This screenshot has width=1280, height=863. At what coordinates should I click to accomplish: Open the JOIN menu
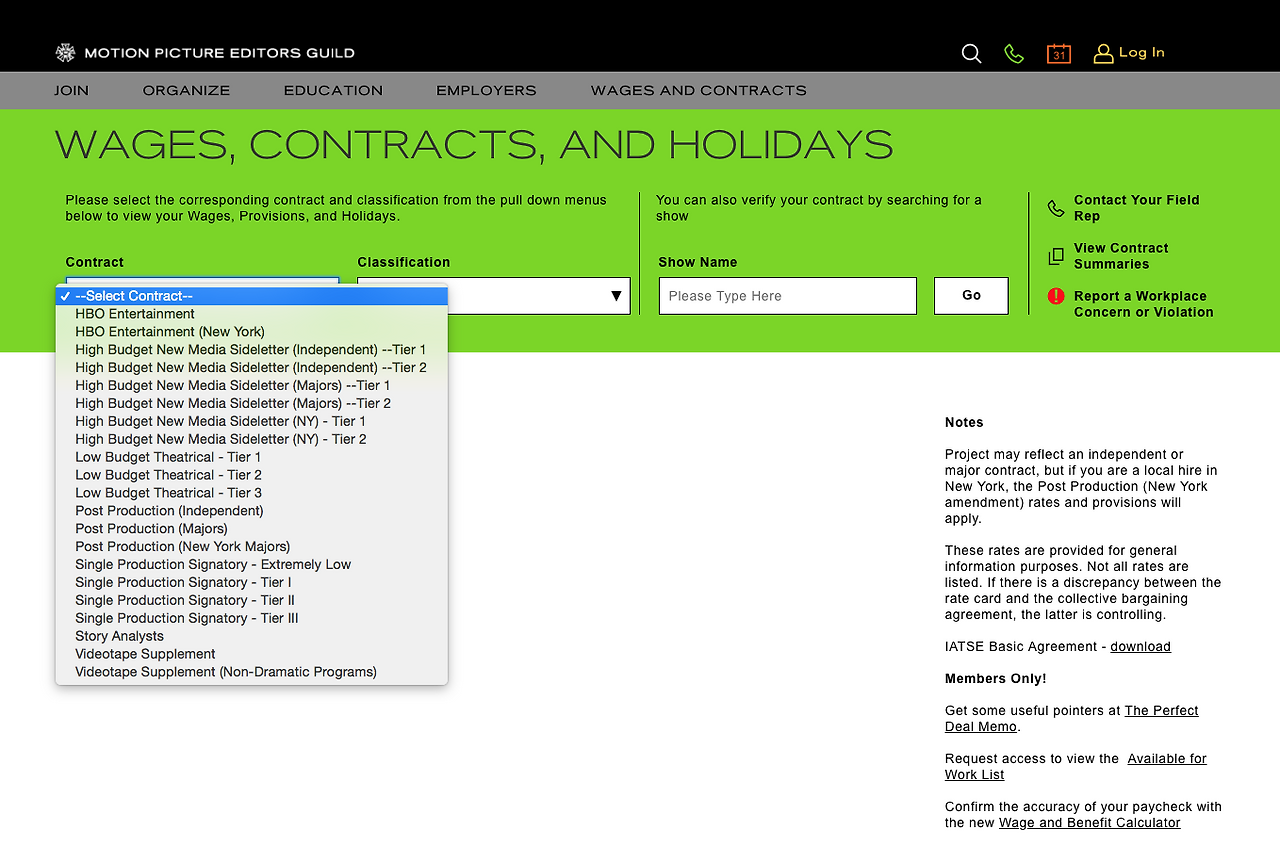tap(72, 91)
